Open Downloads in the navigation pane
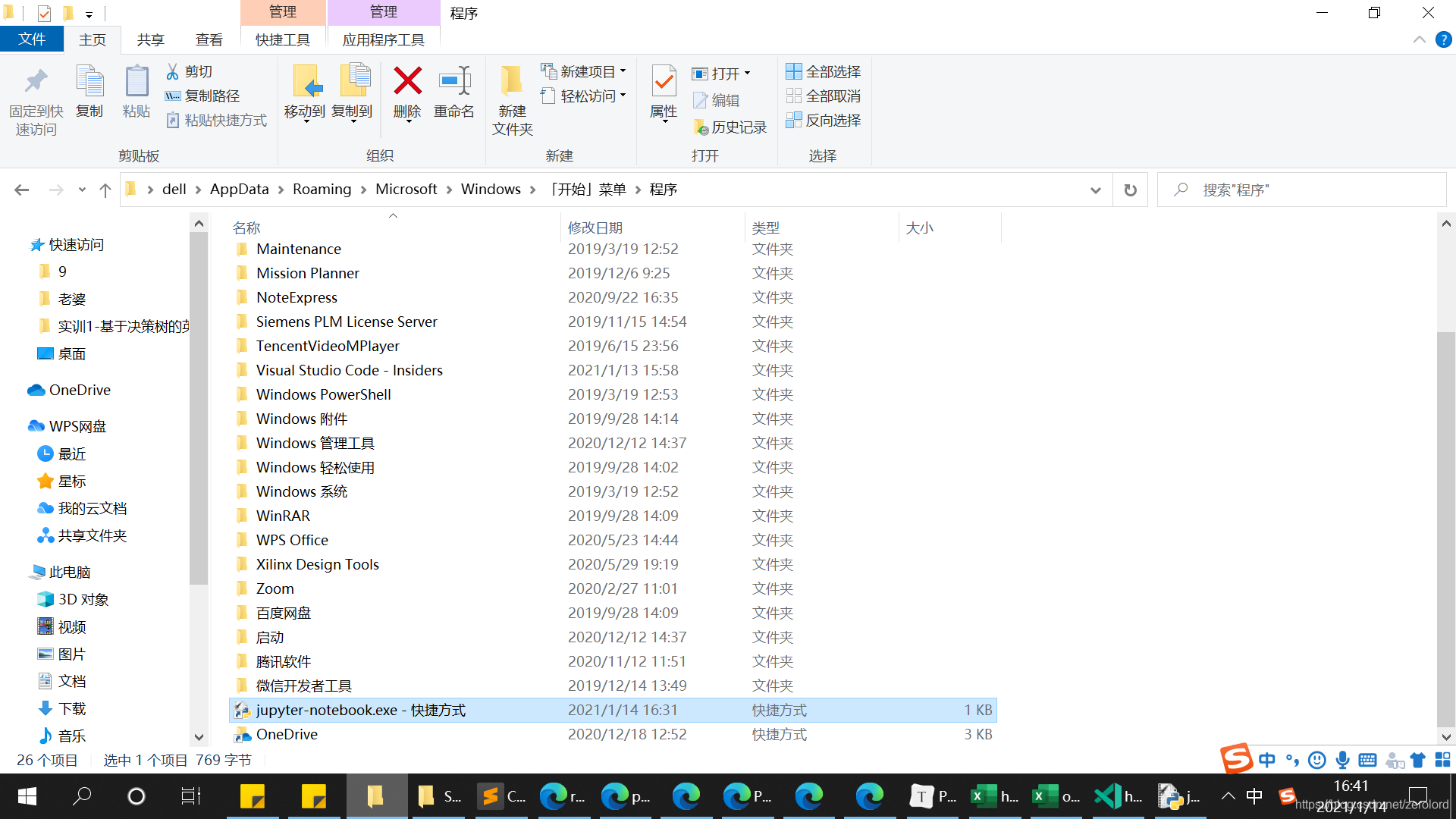The height and width of the screenshot is (819, 1456). pos(62,708)
